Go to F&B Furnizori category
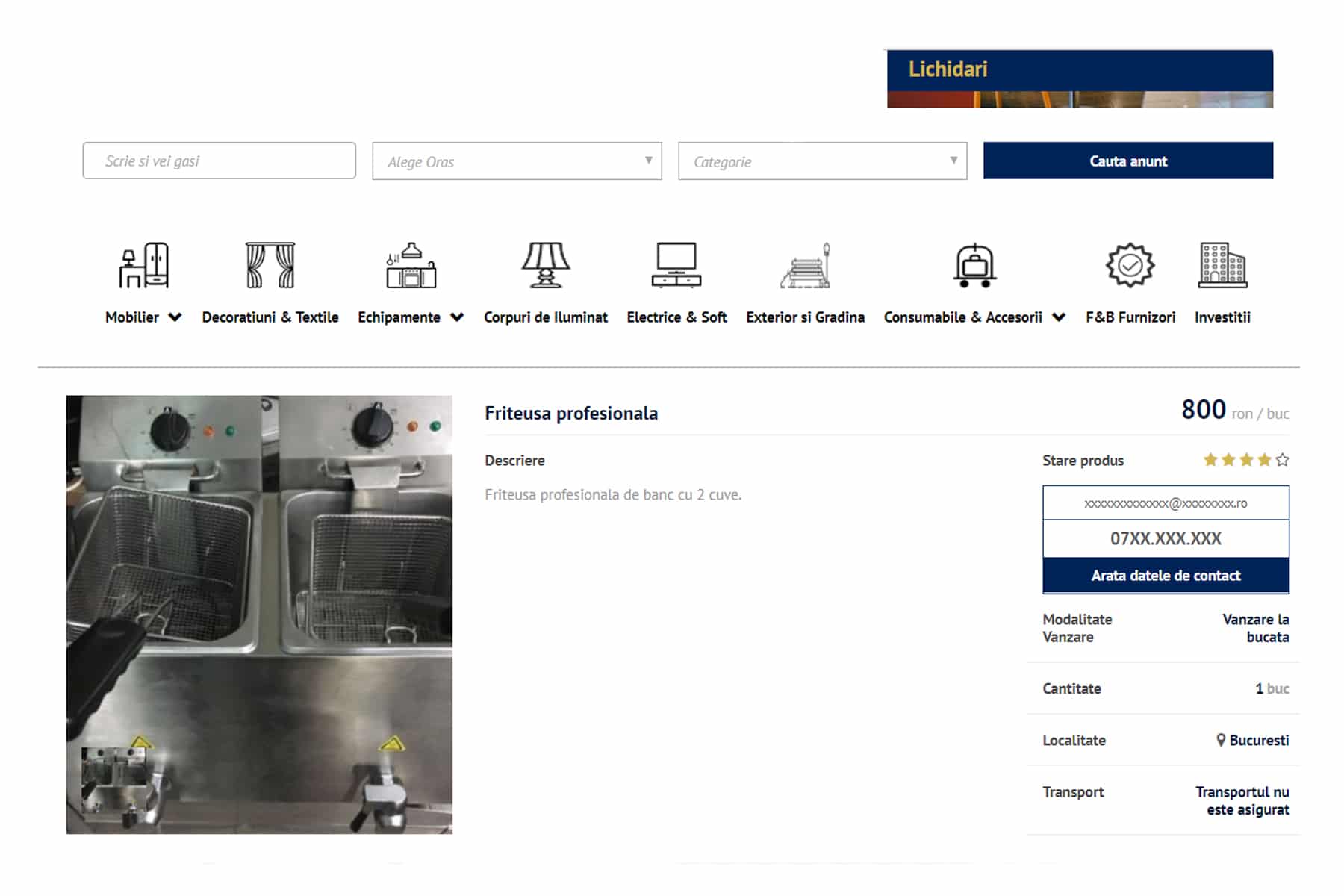 1130,317
